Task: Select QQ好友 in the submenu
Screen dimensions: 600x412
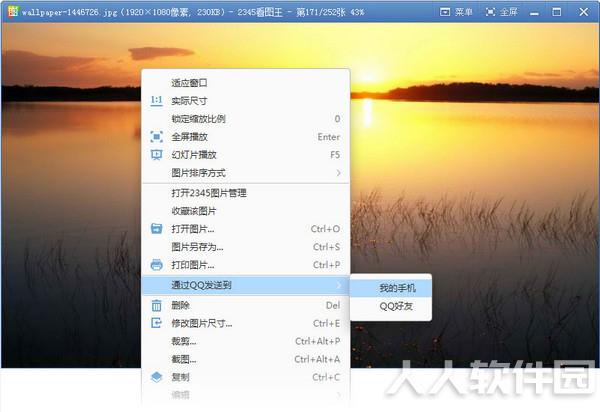Action: [x=391, y=306]
